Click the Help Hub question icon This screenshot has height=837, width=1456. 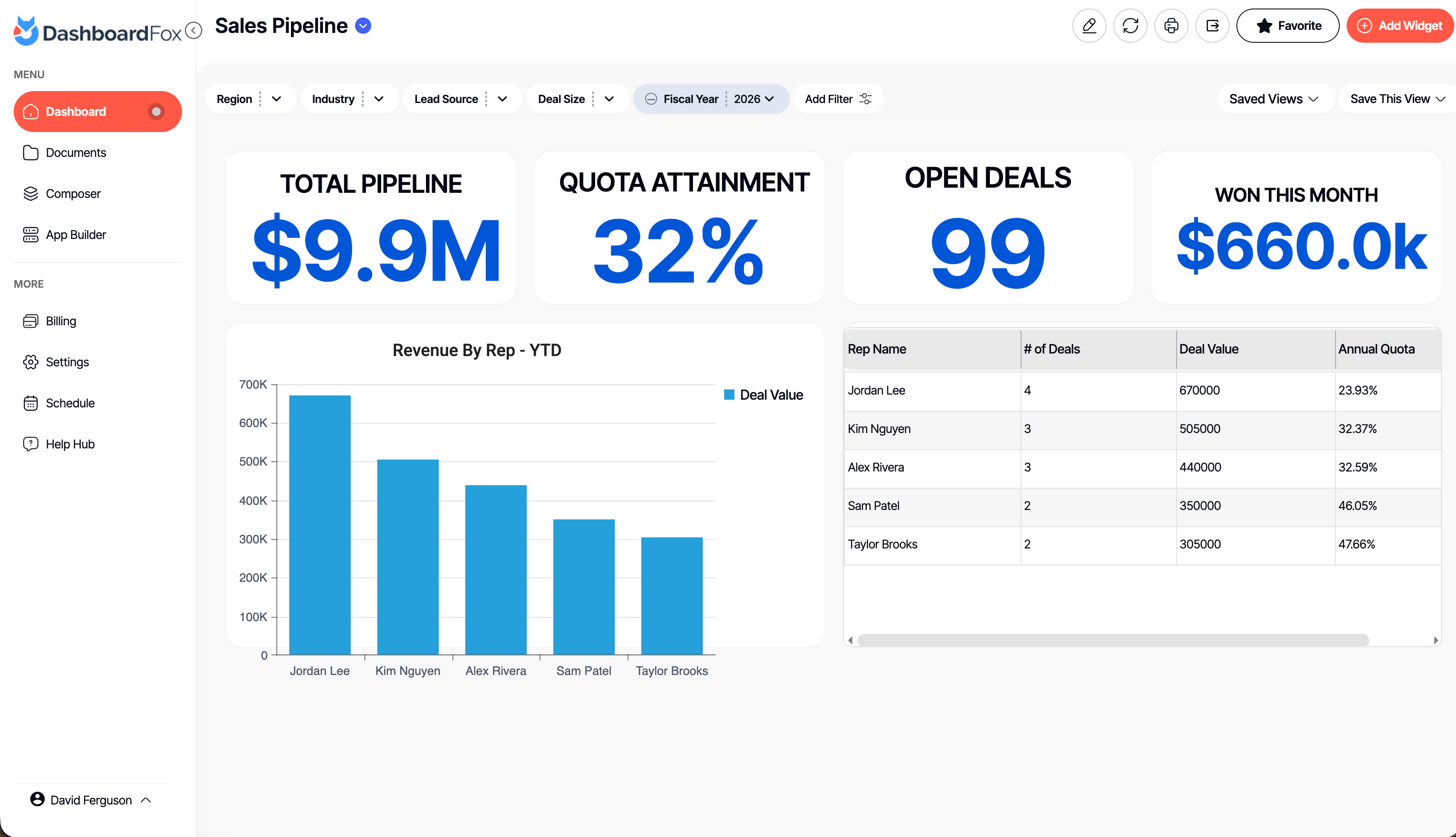point(30,444)
